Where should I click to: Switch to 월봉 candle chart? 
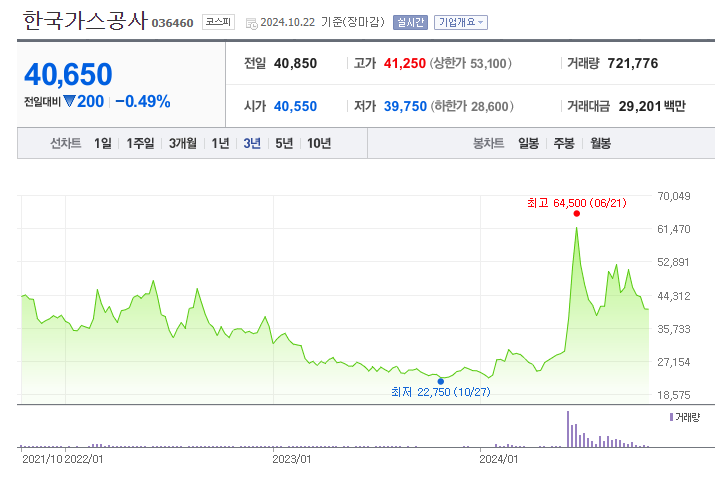601,143
